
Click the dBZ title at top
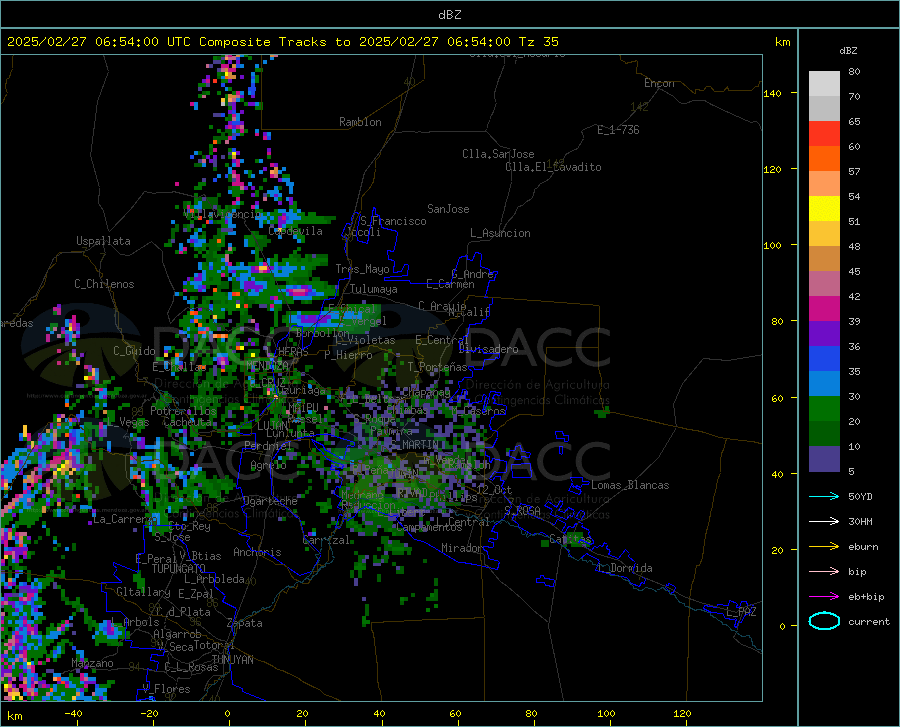tap(449, 15)
